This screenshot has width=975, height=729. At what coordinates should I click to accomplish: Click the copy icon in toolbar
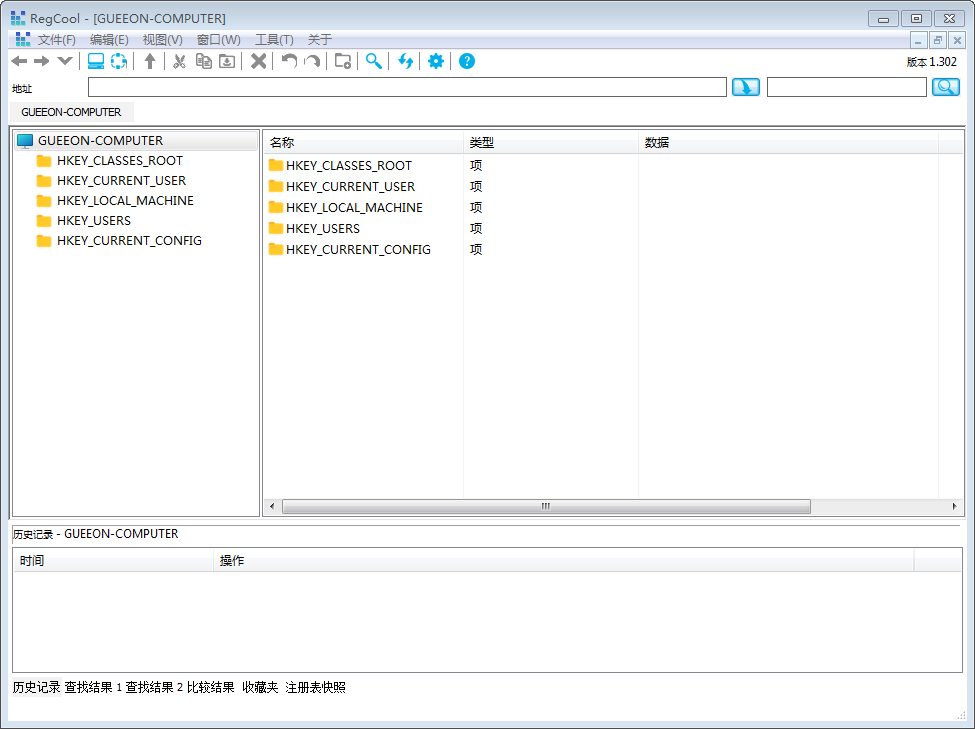[x=203, y=62]
